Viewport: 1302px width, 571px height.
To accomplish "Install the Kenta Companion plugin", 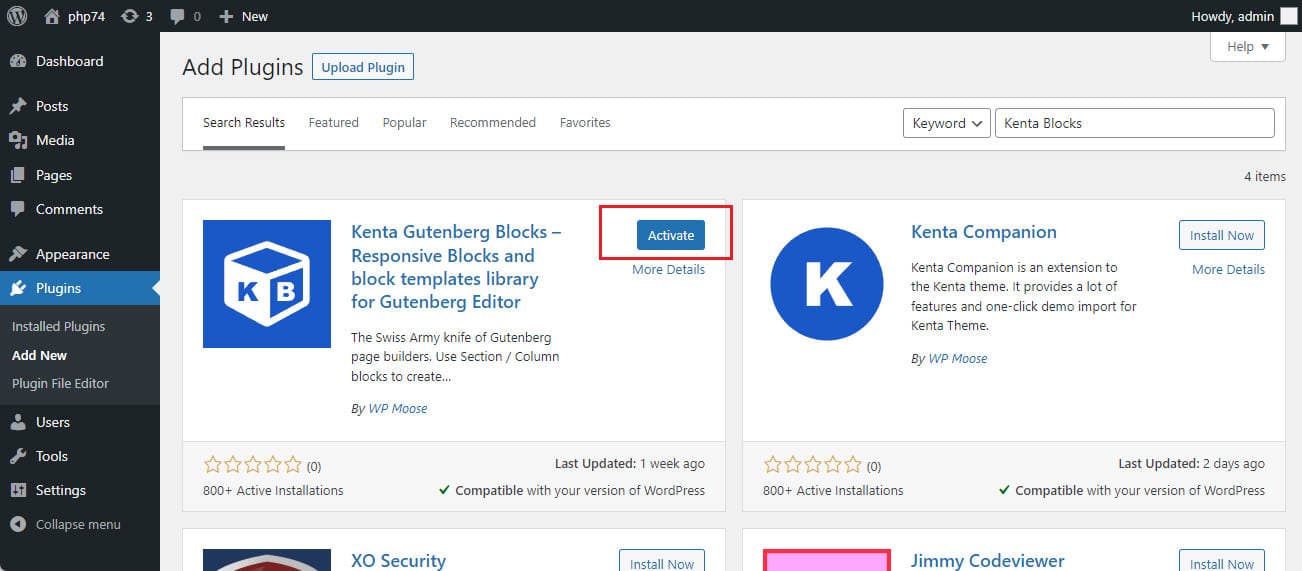I will [1222, 235].
